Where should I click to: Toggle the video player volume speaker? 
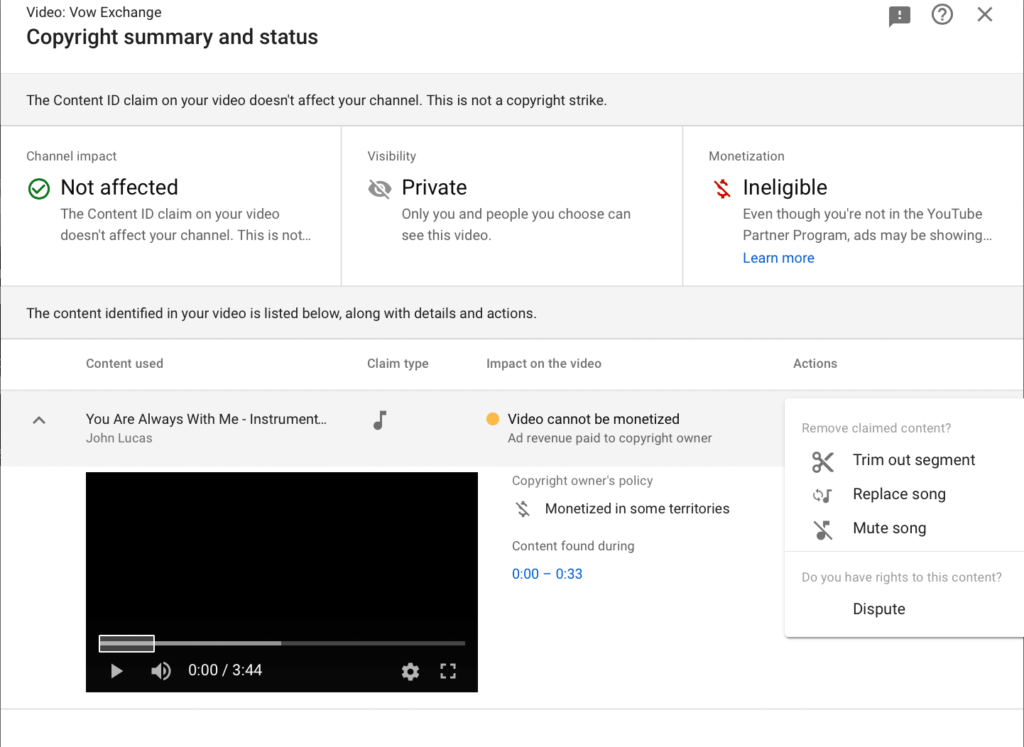click(x=160, y=671)
